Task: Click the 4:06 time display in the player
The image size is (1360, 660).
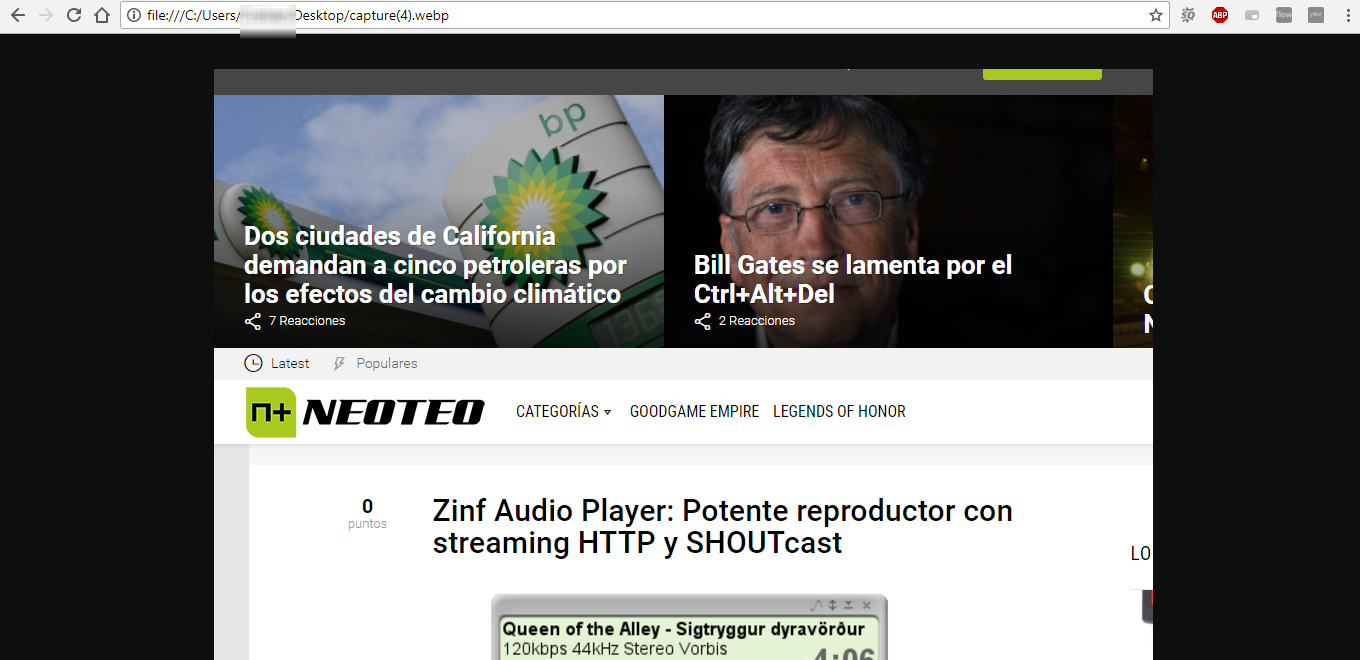Action: (x=844, y=653)
